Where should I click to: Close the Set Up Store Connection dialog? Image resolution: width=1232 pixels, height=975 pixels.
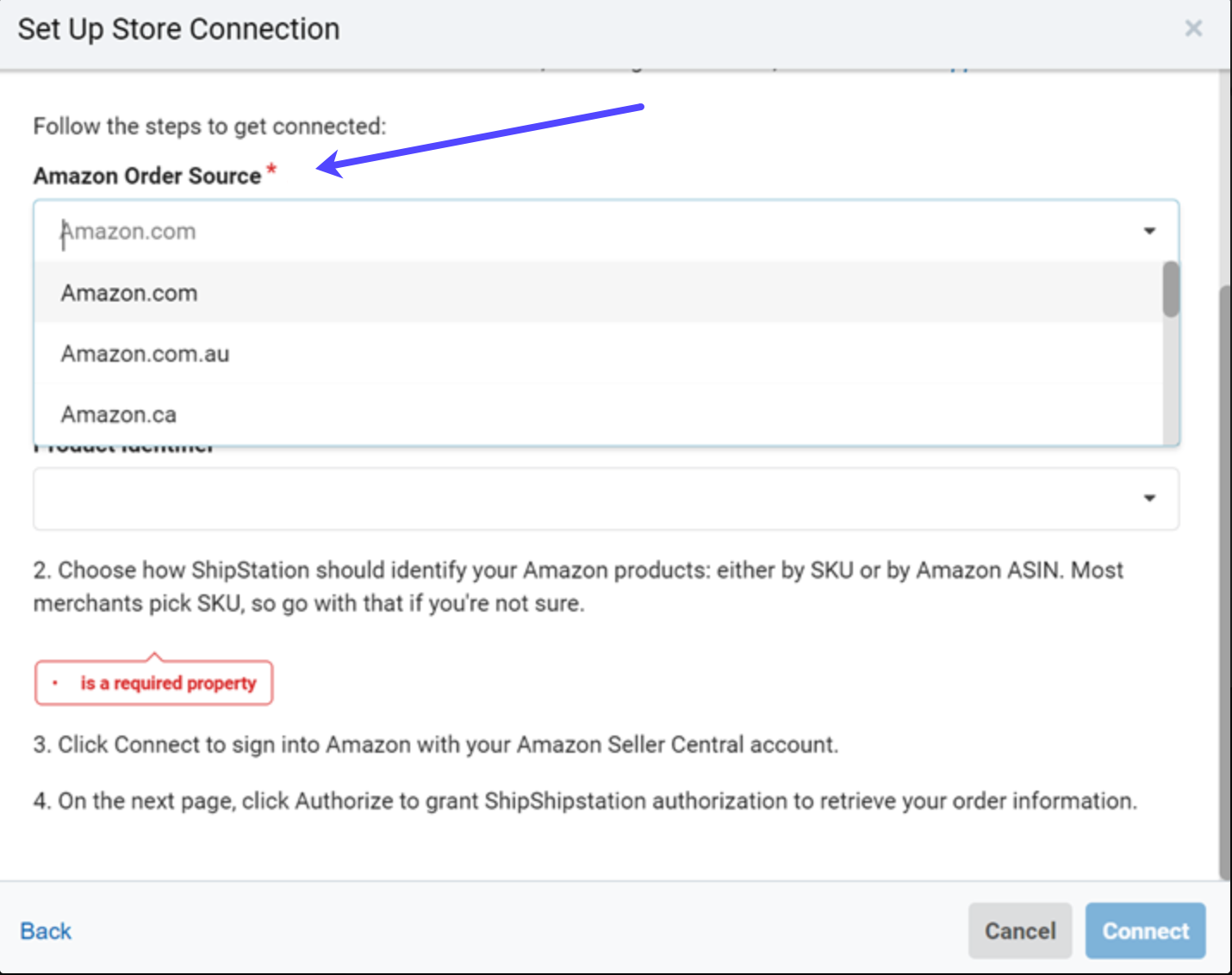1193,28
